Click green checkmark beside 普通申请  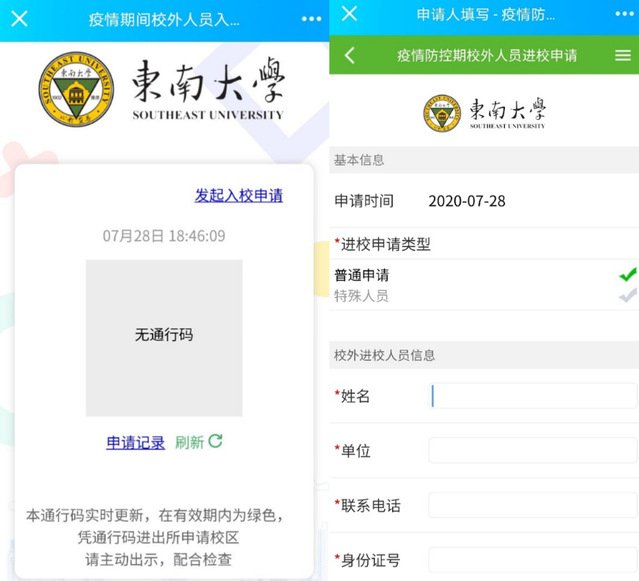[x=628, y=274]
